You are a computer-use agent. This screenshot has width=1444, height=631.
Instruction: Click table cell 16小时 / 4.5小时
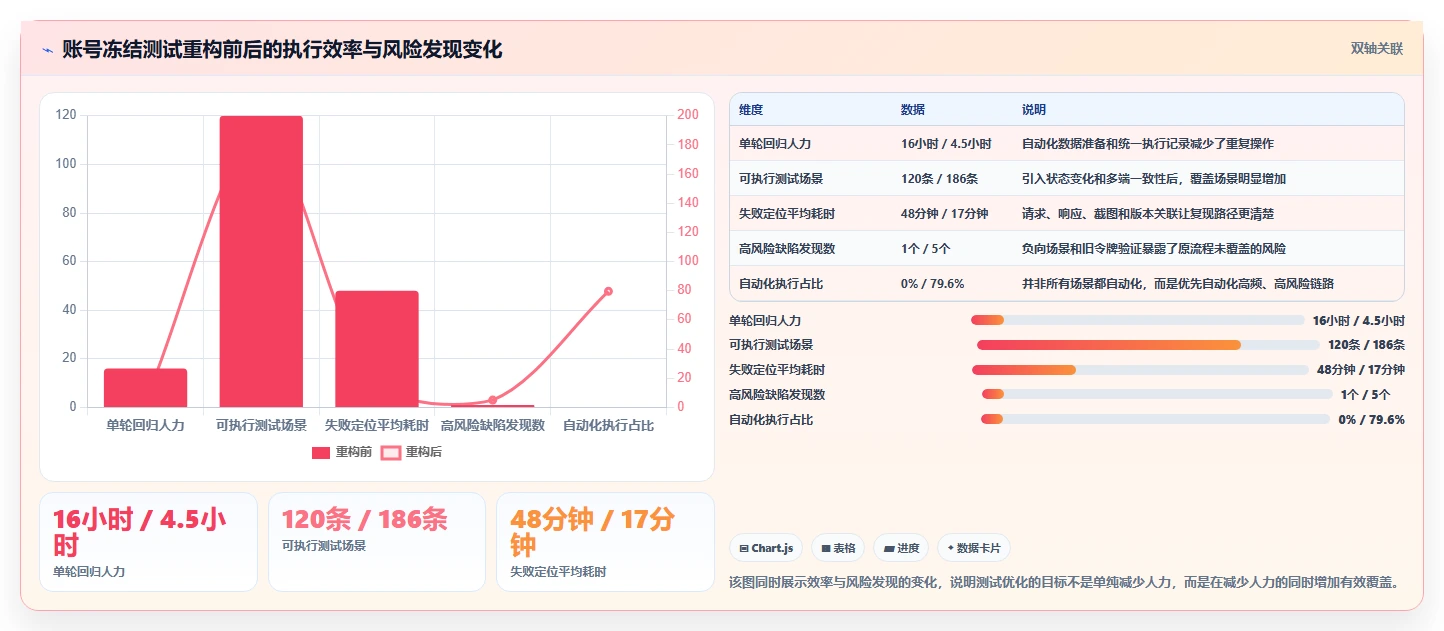point(946,144)
